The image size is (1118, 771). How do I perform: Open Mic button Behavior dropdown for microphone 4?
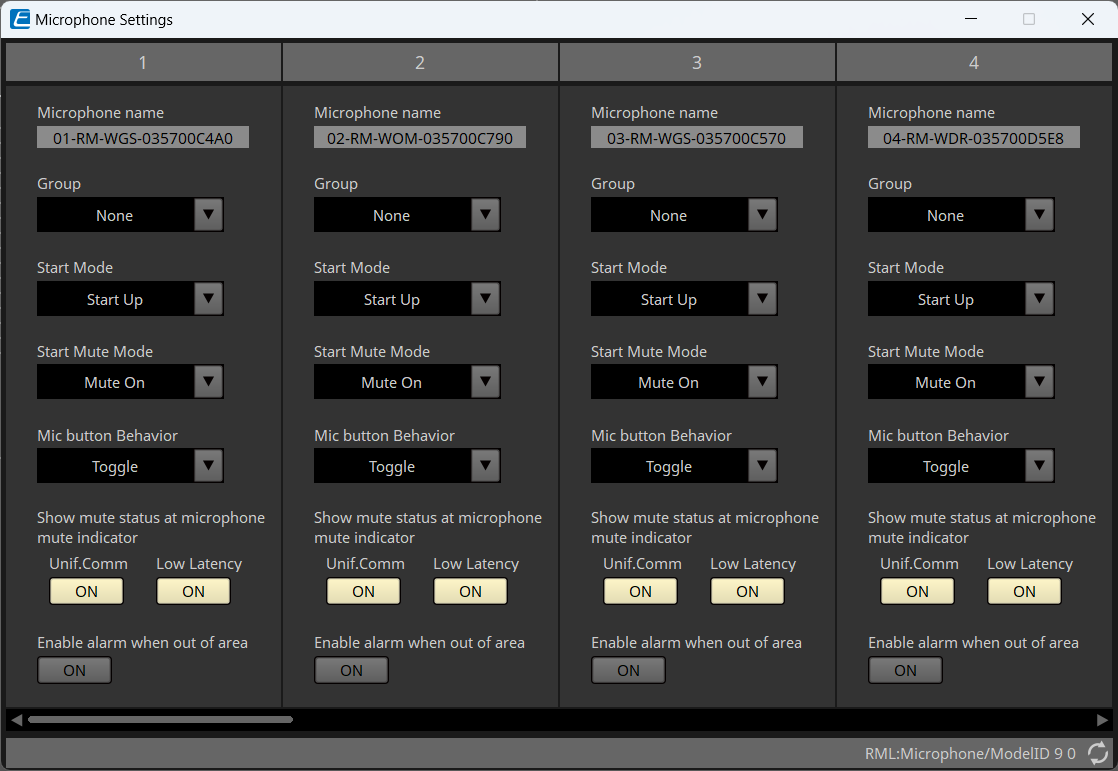(1039, 465)
